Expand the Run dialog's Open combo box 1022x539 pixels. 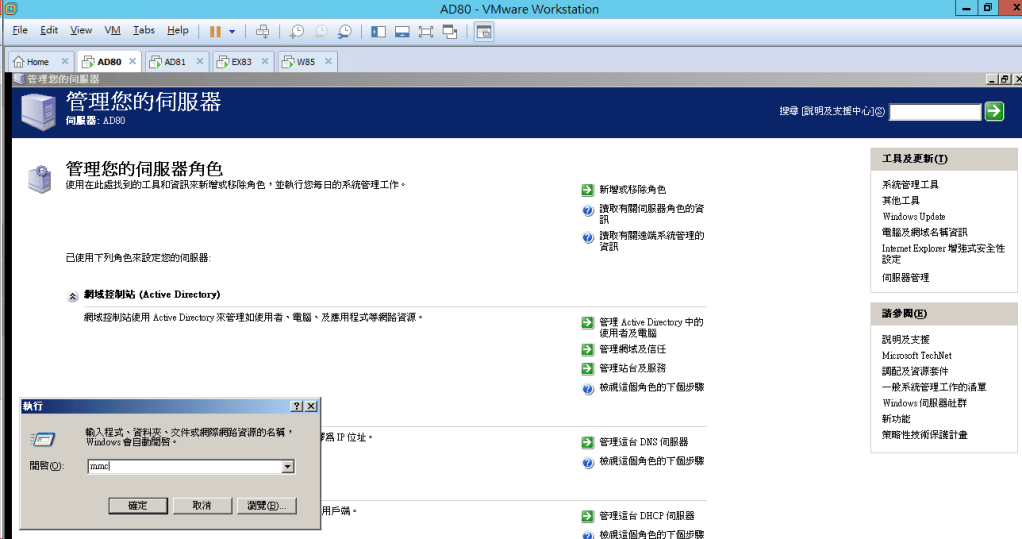point(288,467)
